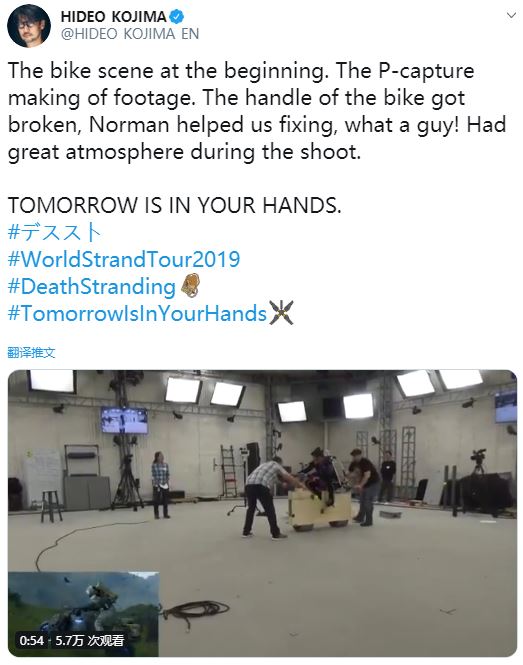The width and height of the screenshot is (523, 665).
Task: Click the TOMORROW IS IN YOUR HANDS line
Action: tap(174, 205)
